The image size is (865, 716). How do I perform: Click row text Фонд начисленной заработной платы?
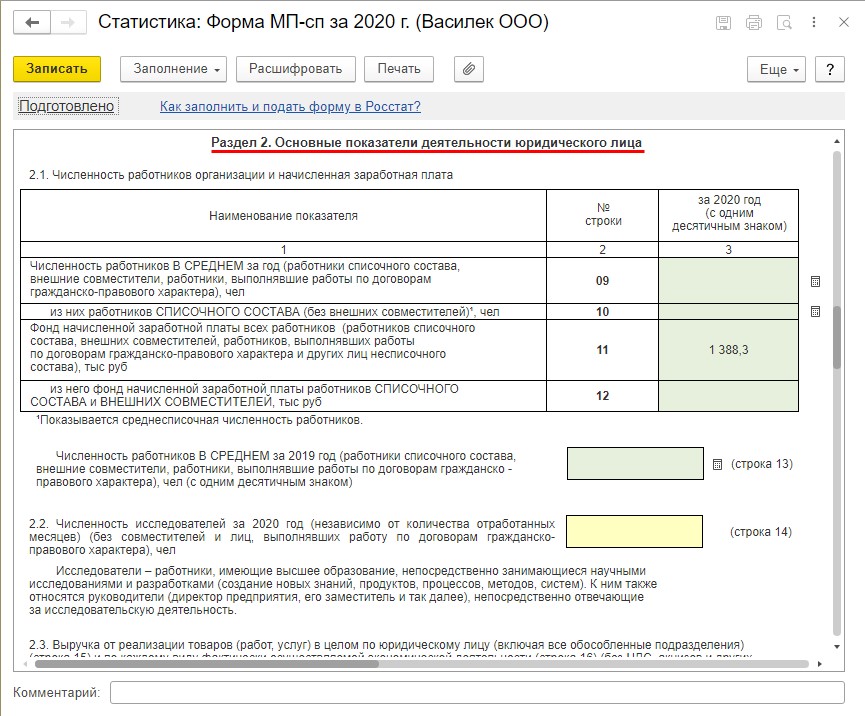(x=253, y=348)
